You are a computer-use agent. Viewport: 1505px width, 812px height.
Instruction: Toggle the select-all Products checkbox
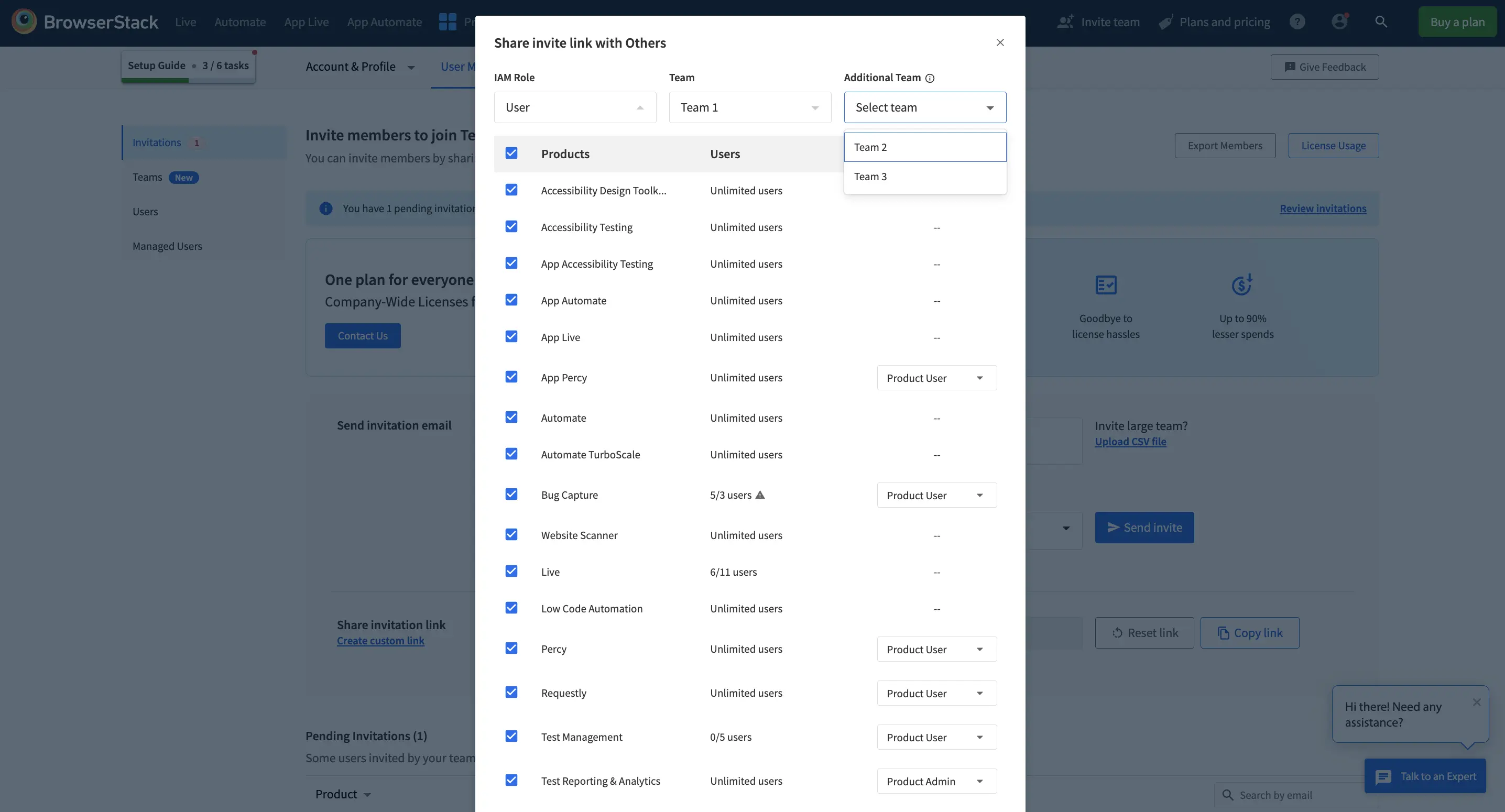(511, 153)
